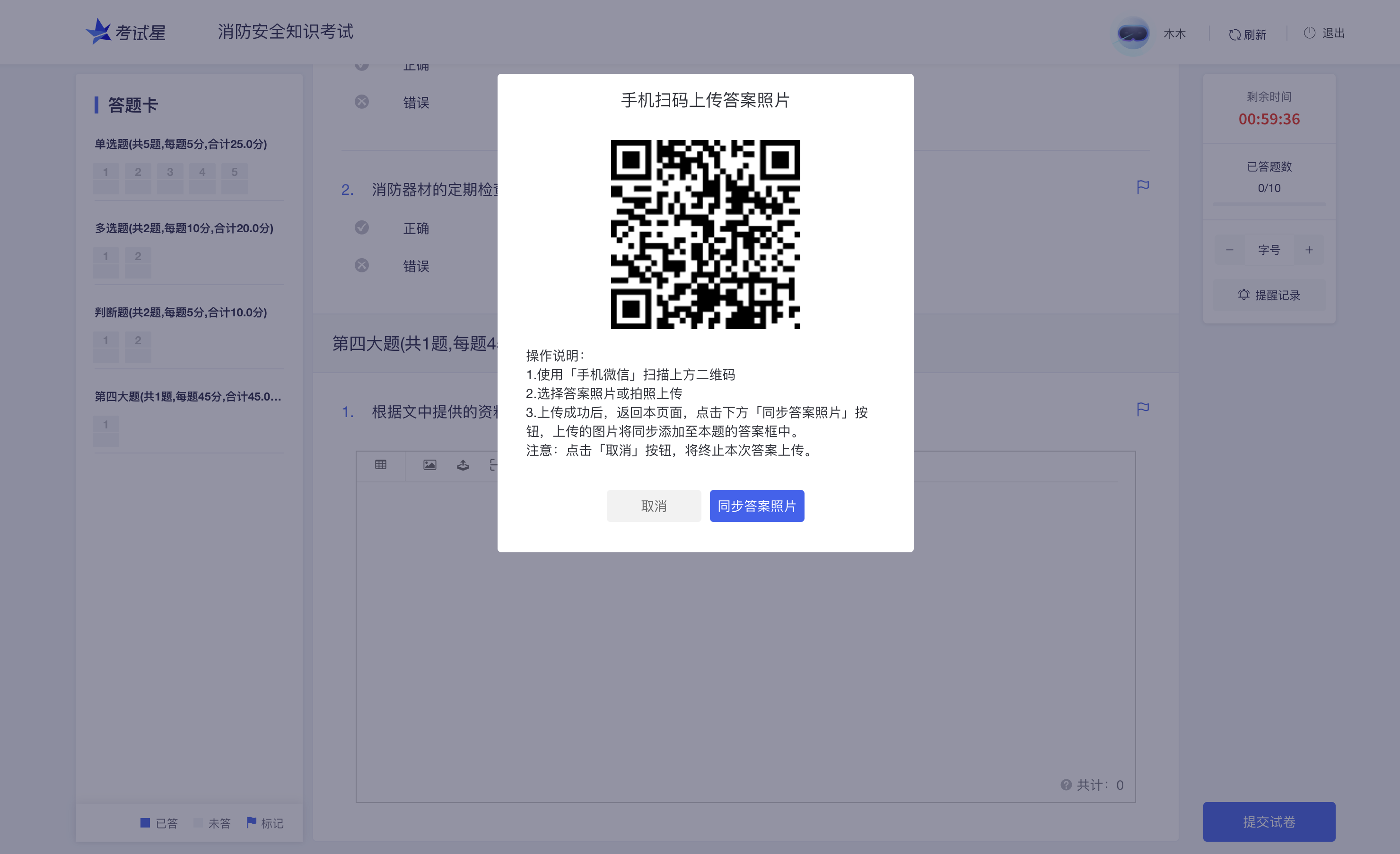Select 错误 option above question 2

click(362, 102)
